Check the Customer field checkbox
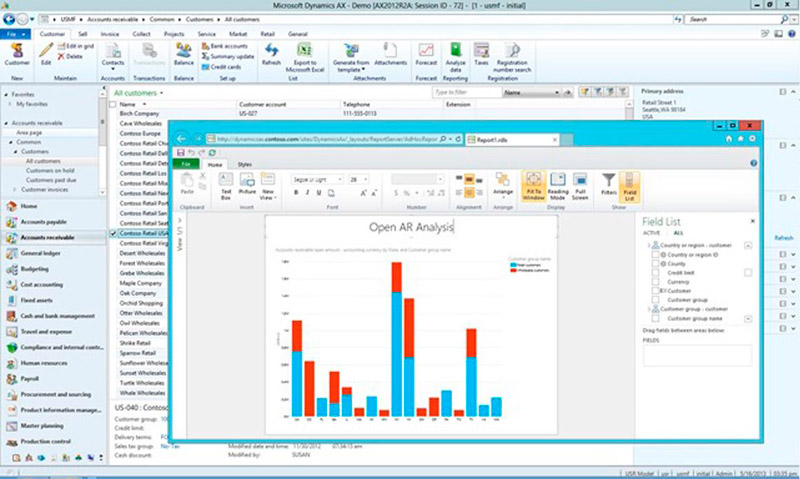The width and height of the screenshot is (800, 479). pos(656,291)
